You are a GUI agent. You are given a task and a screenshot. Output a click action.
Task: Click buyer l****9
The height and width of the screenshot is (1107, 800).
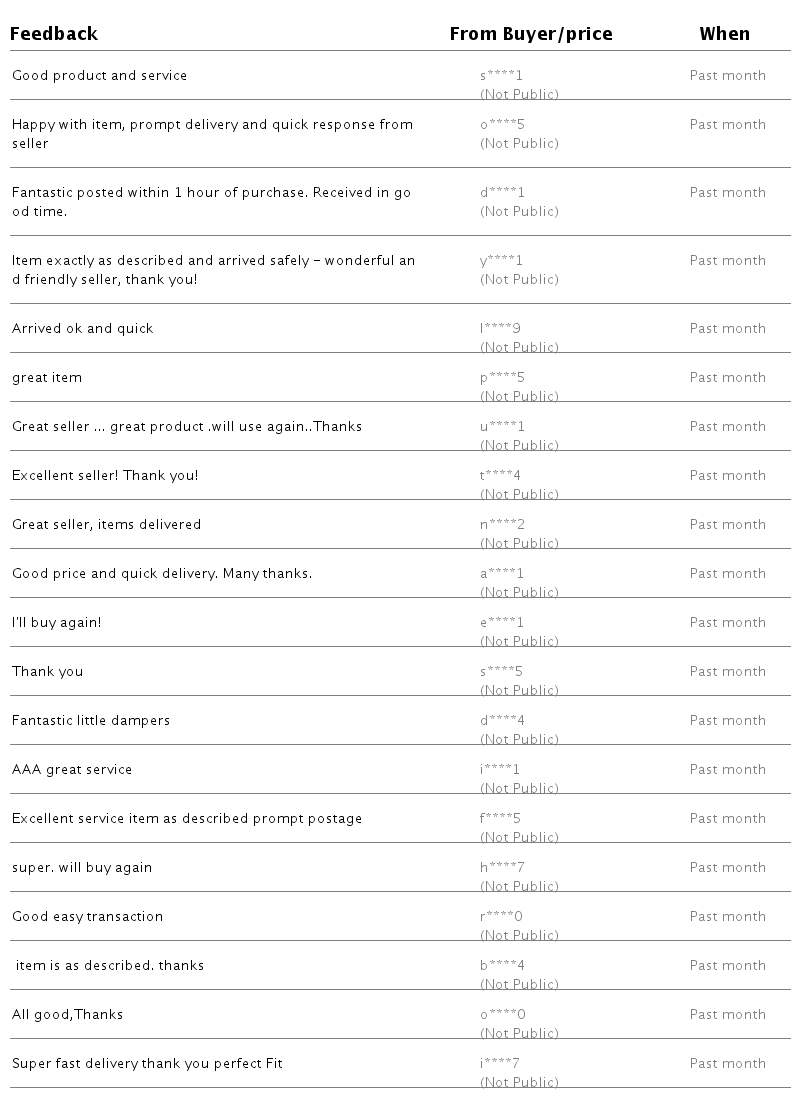[500, 328]
